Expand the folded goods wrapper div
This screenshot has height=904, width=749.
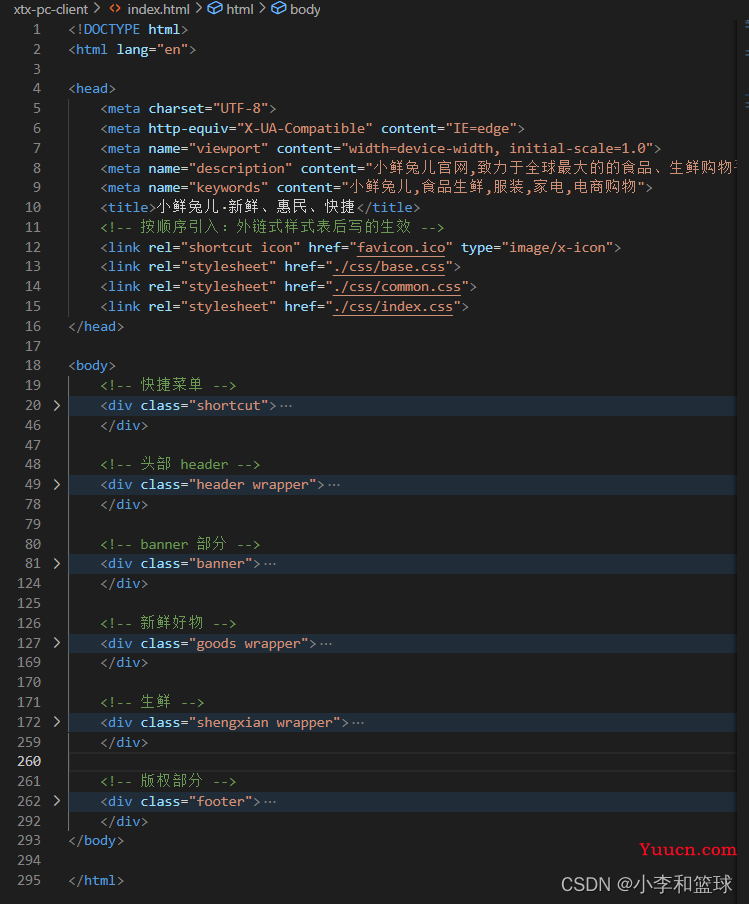[57, 643]
